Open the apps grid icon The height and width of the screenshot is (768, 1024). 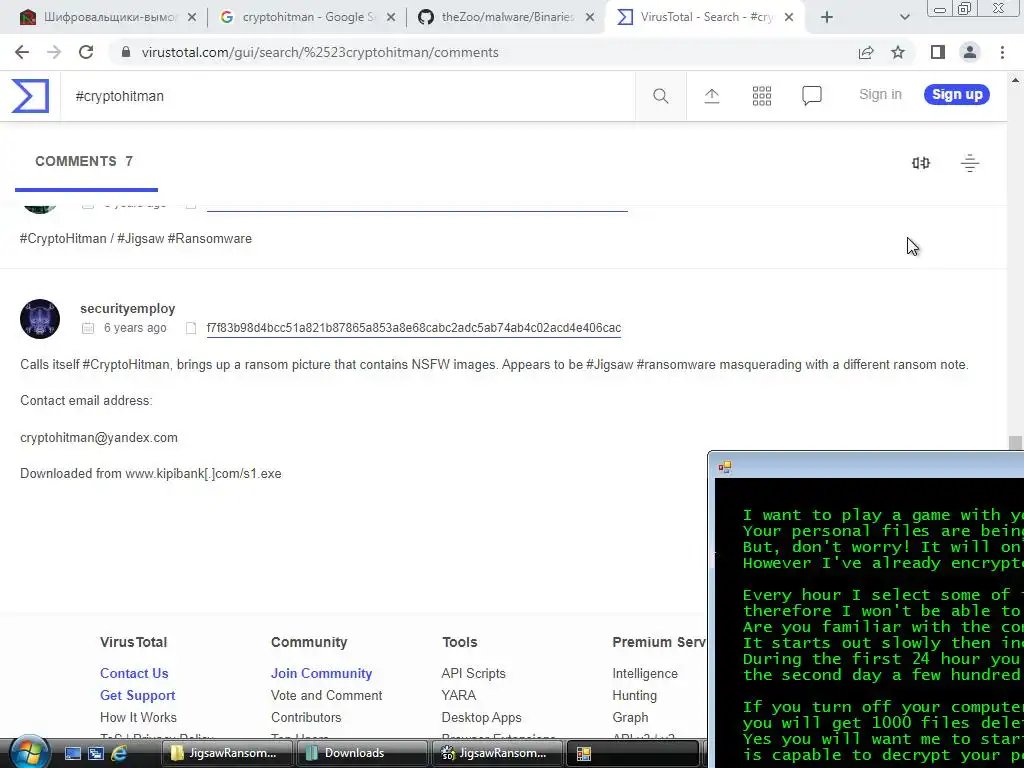pos(761,96)
